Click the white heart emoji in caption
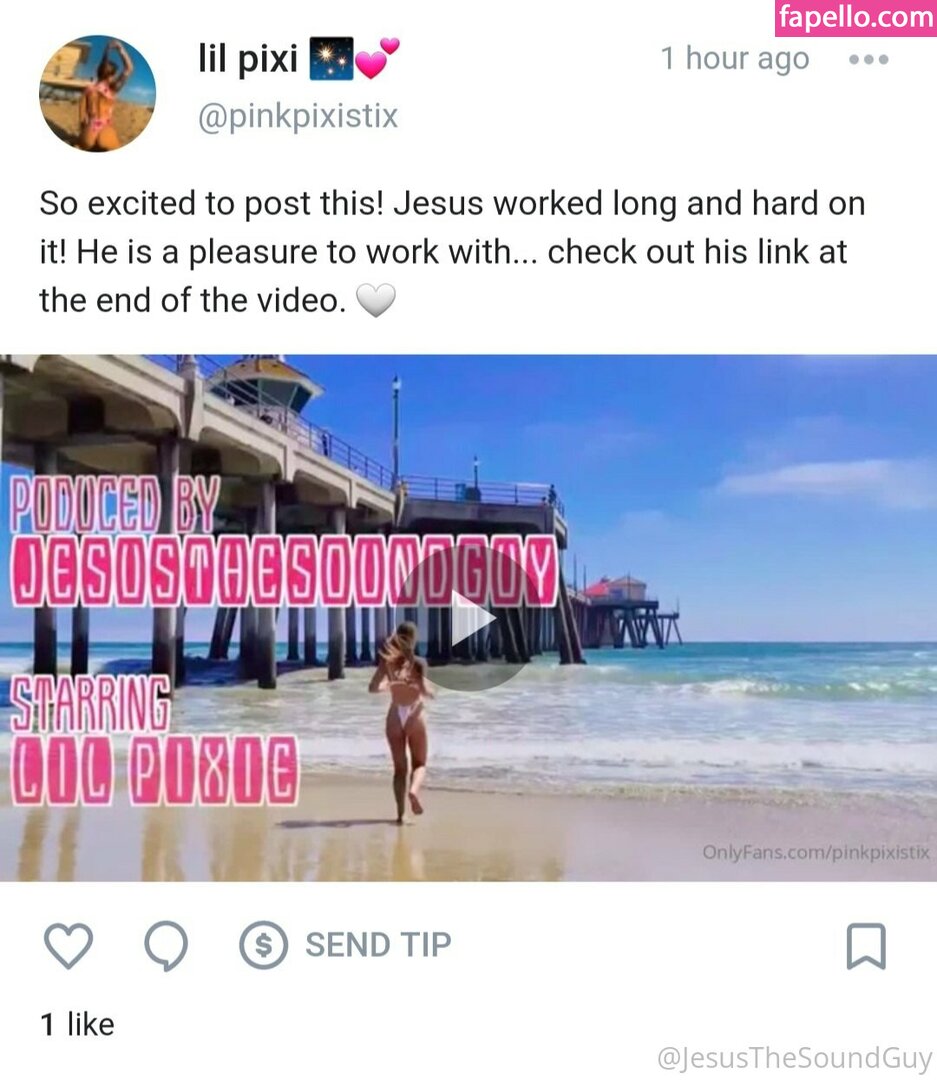This screenshot has width=937, height=1080. click(x=375, y=300)
